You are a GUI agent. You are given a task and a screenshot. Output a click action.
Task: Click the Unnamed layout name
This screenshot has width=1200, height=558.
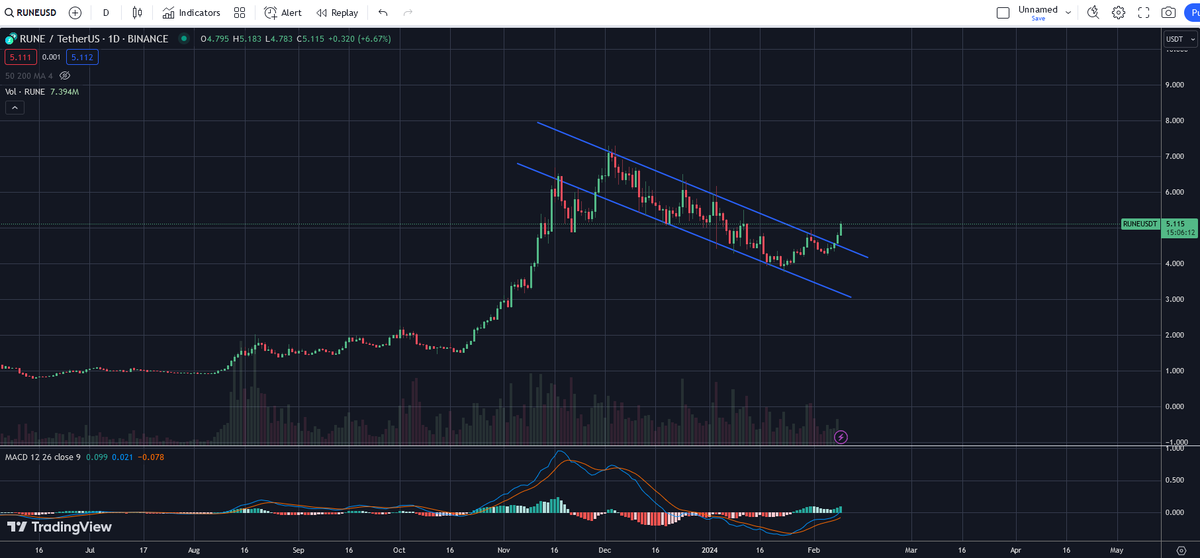click(x=1038, y=9)
